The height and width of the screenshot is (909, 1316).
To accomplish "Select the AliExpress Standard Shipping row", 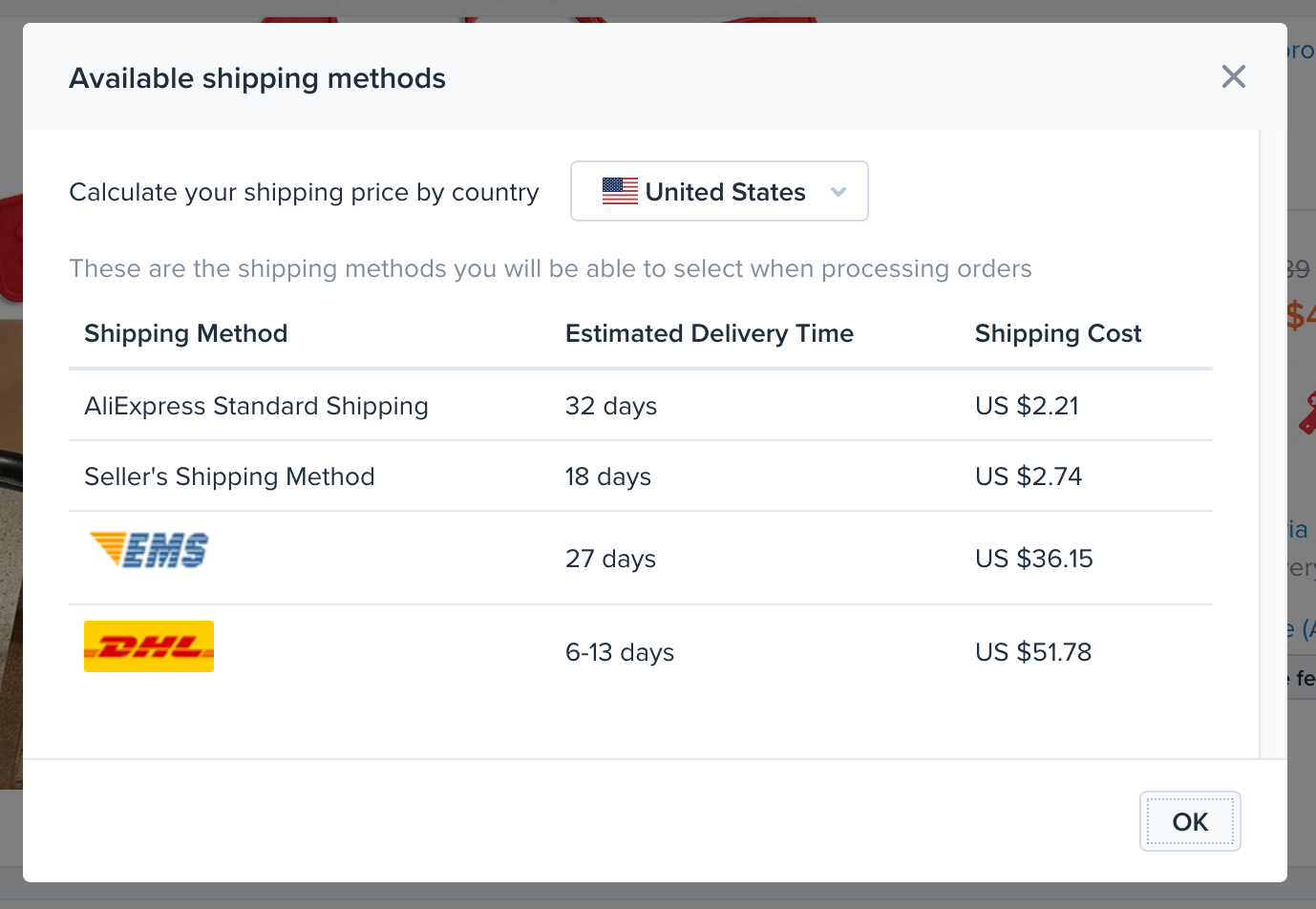I will point(256,406).
